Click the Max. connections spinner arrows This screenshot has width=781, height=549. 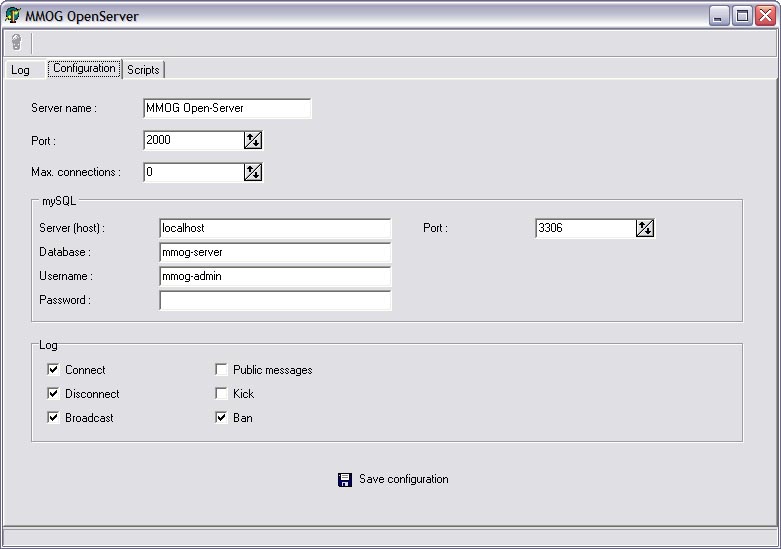pos(253,173)
